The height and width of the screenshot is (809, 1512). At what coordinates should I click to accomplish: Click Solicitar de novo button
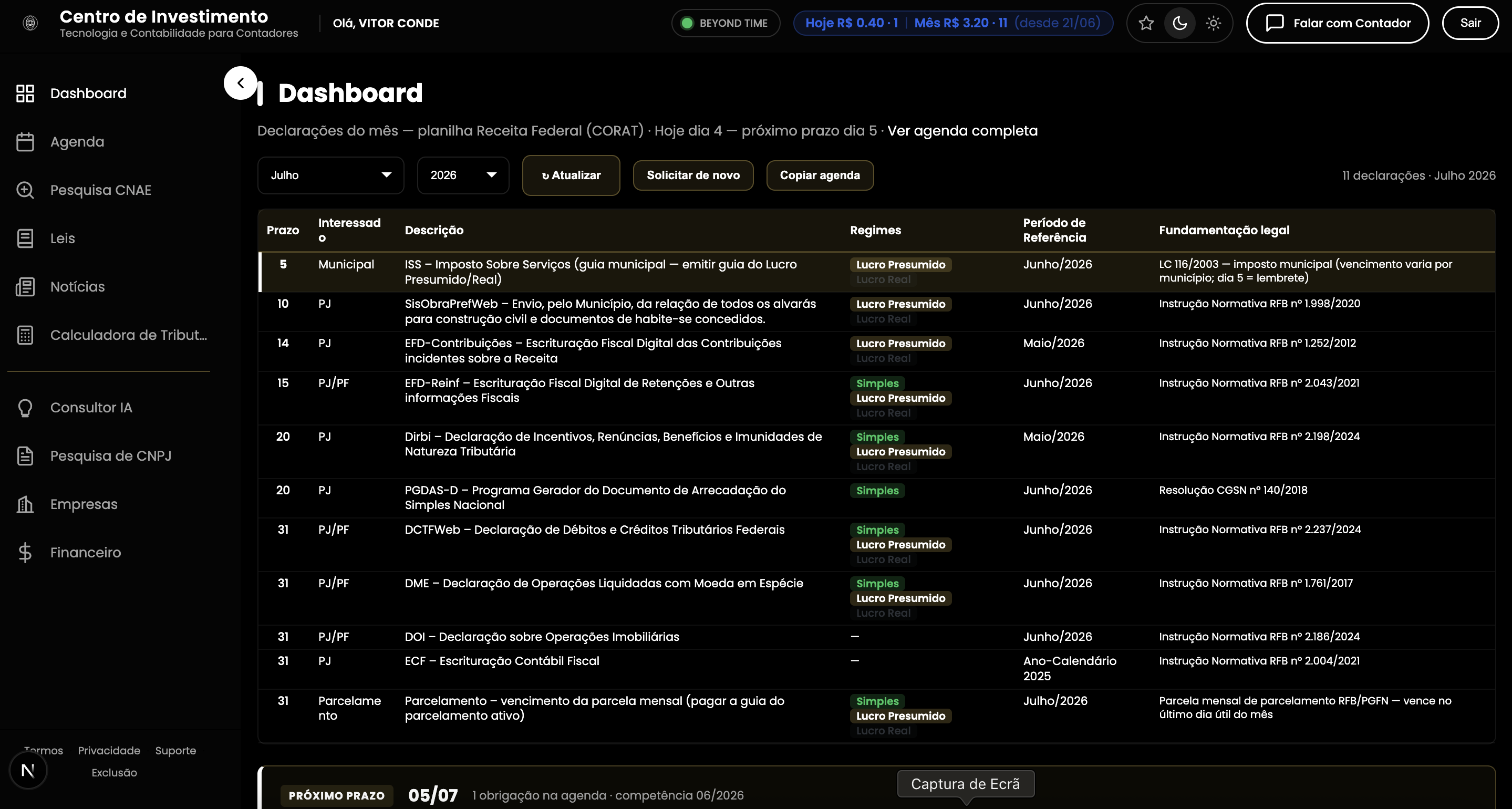(x=692, y=175)
